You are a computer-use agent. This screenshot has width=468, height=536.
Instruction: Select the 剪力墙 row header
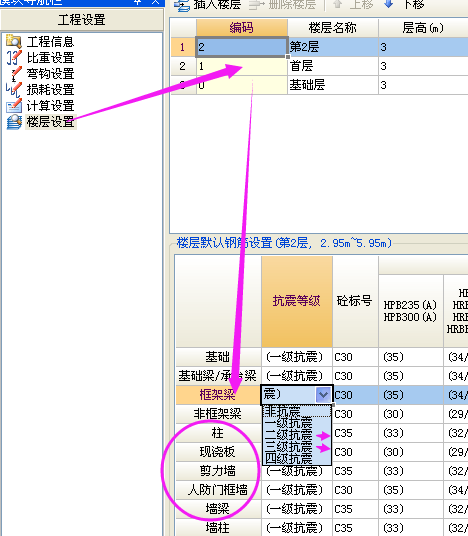point(218,471)
